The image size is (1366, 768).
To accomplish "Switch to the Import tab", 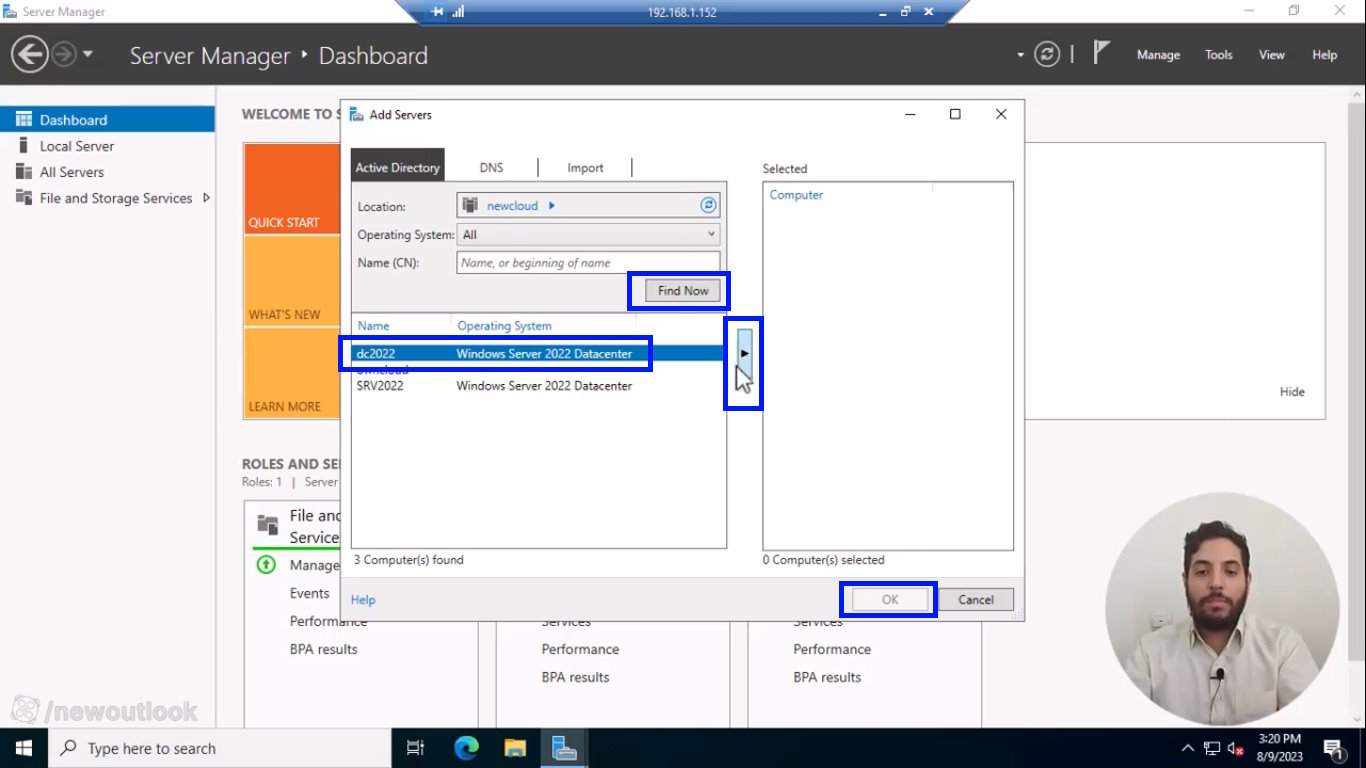I will coord(585,167).
